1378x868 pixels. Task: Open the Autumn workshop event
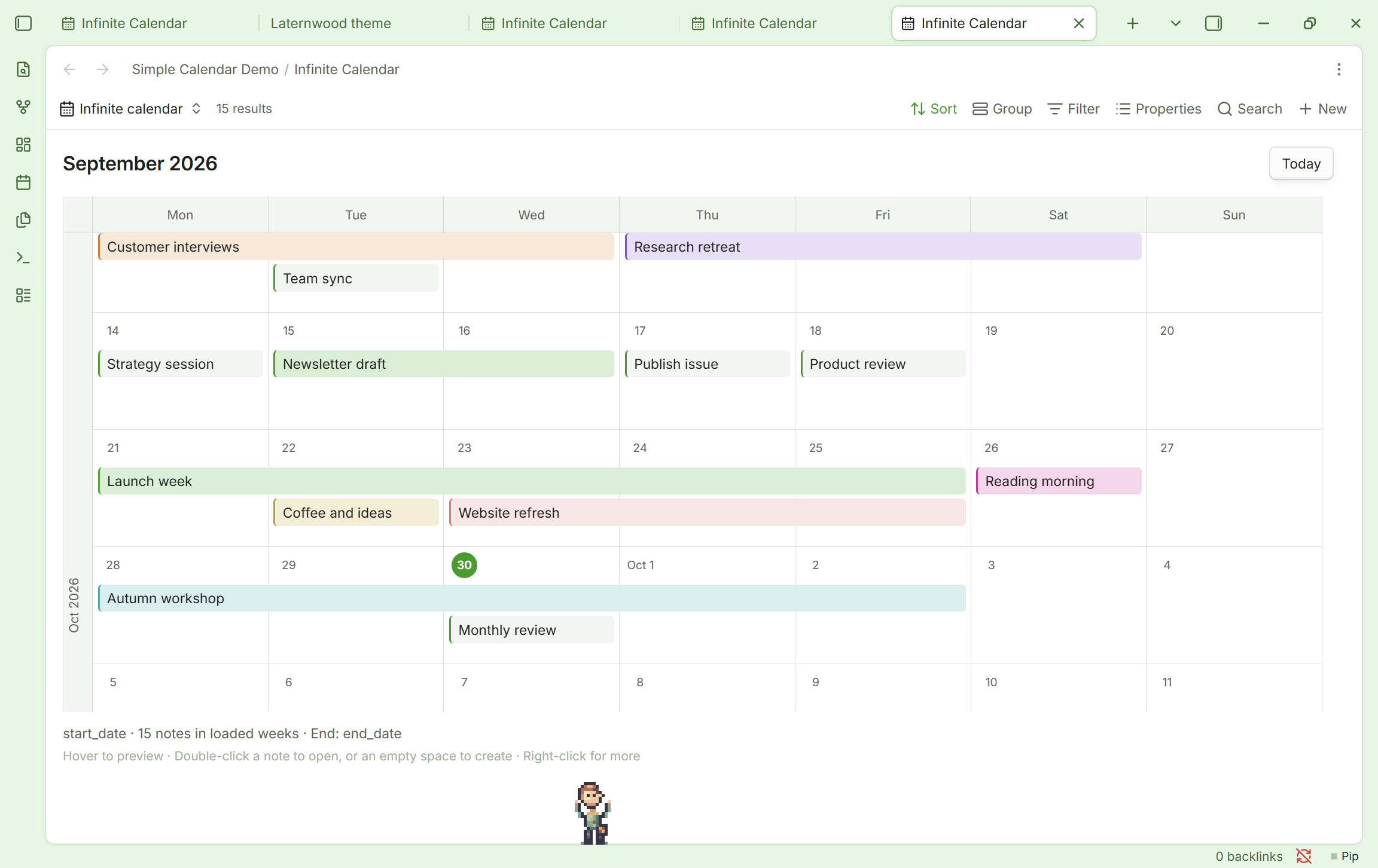click(x=532, y=598)
